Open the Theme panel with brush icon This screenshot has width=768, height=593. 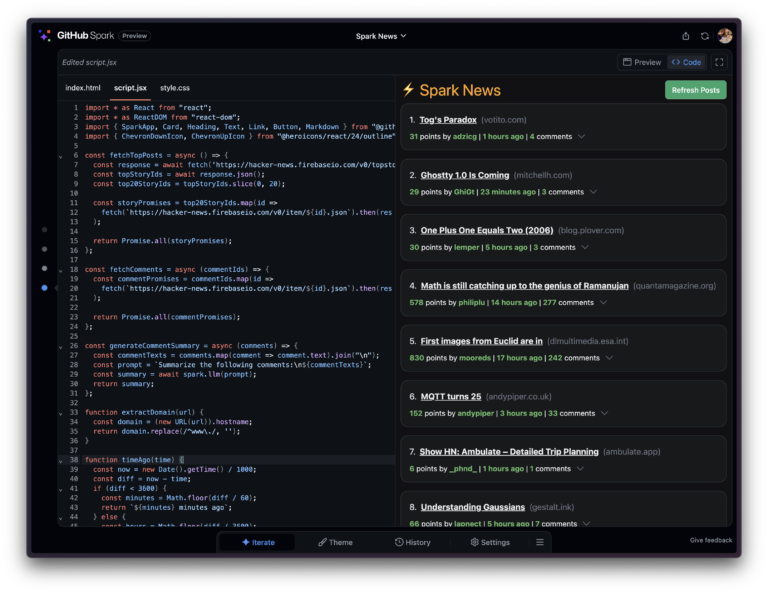pos(335,542)
